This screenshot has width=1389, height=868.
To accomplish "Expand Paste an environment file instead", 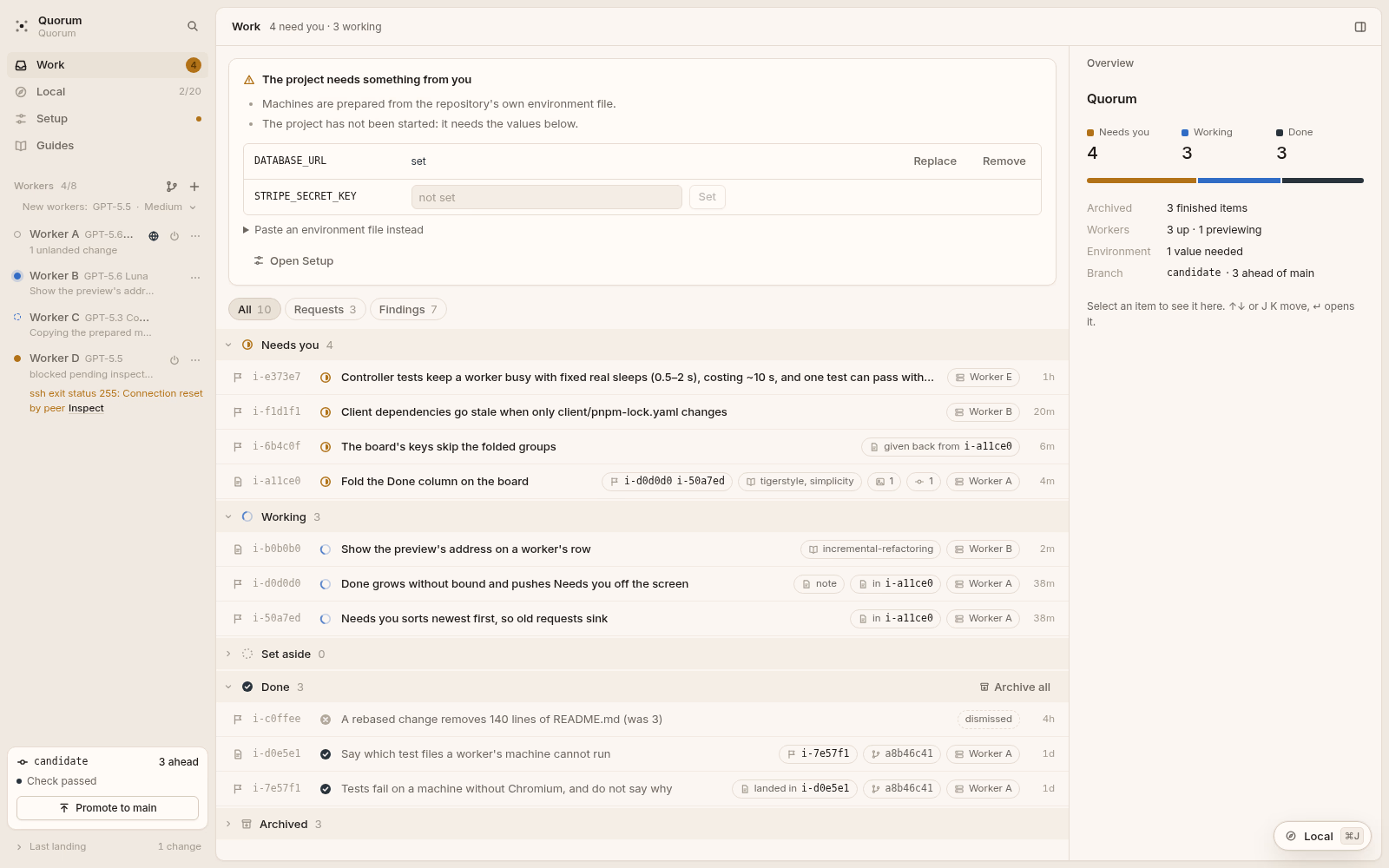I will 333,230.
